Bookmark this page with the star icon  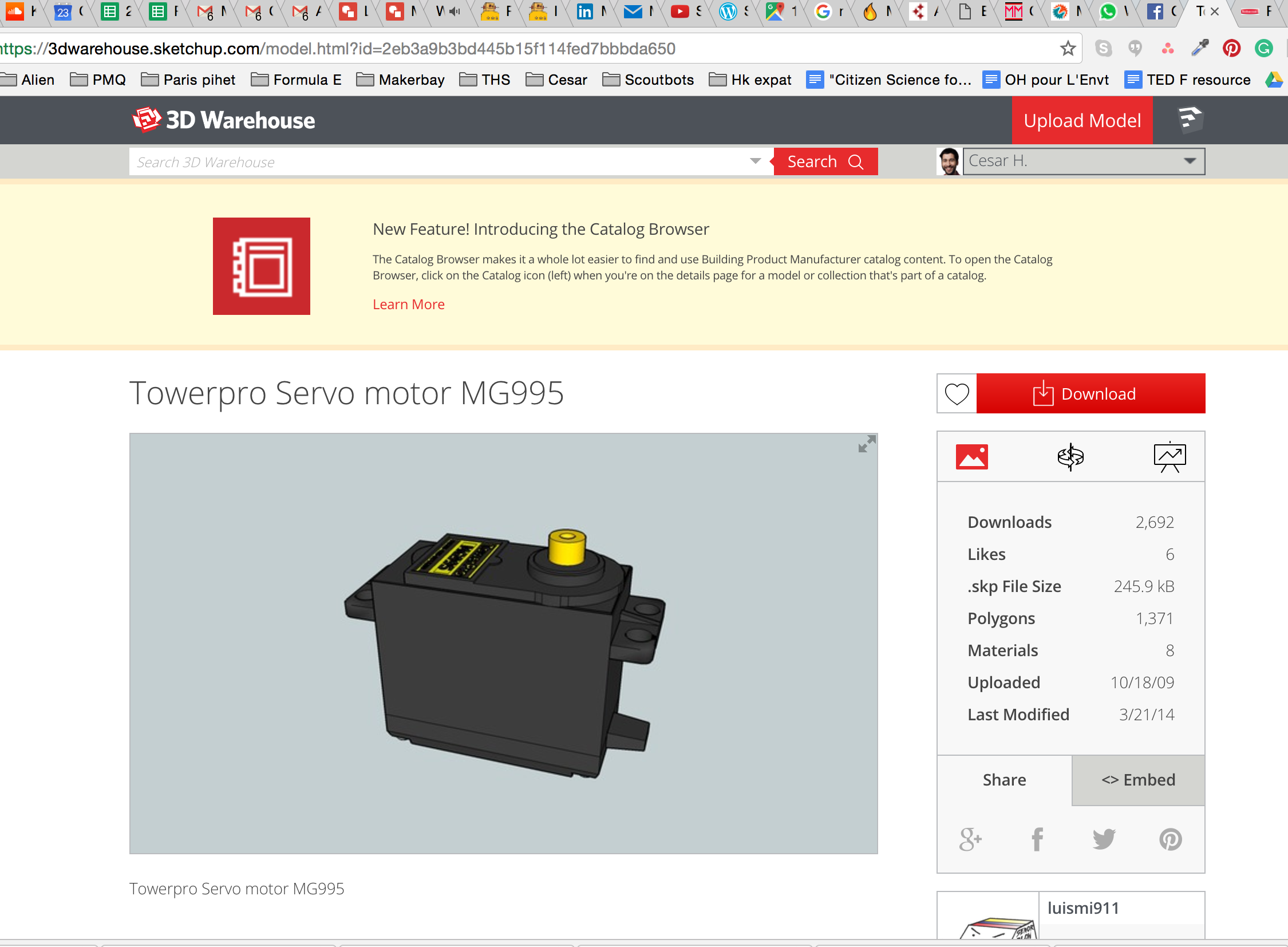pos(1067,48)
